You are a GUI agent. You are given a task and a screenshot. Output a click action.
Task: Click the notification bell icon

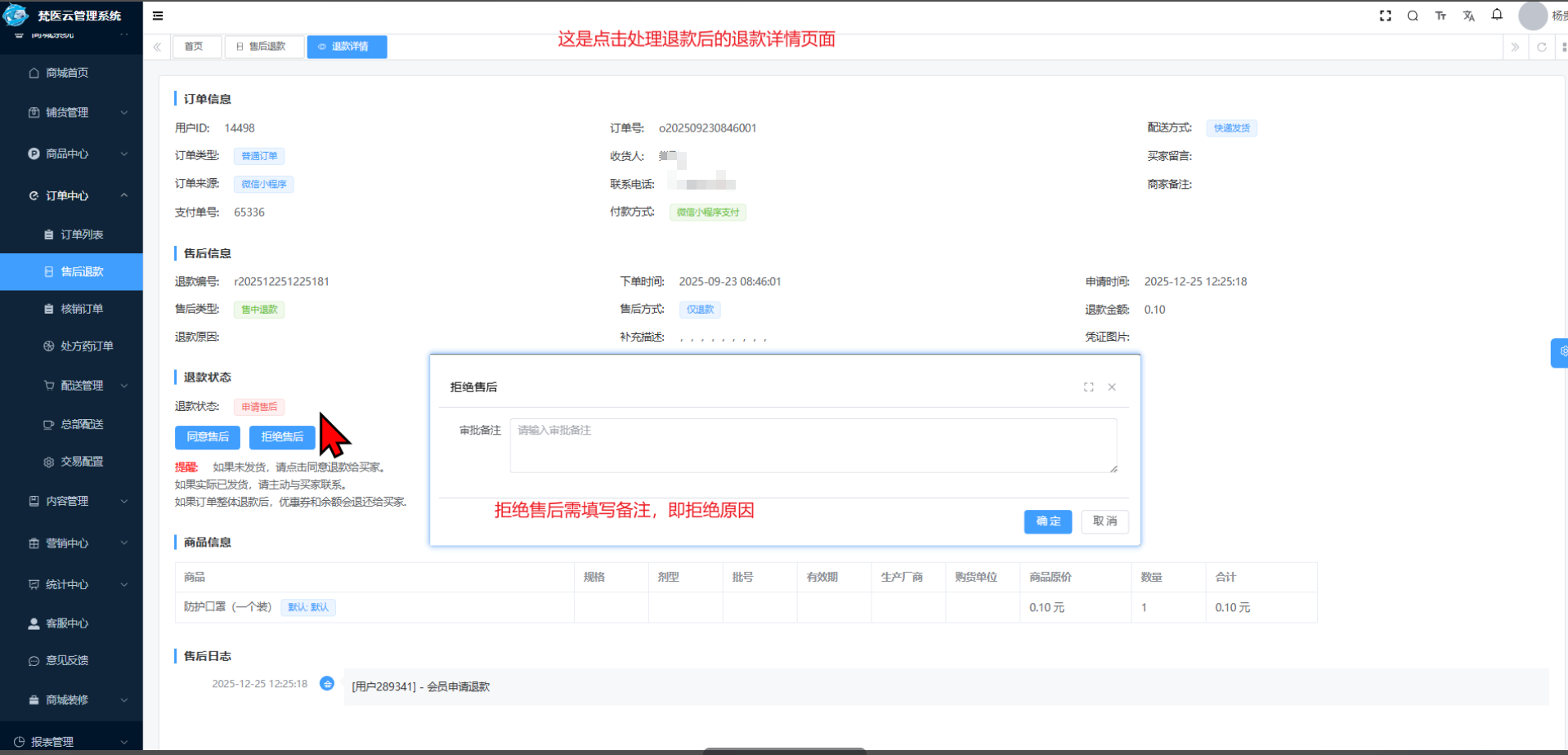1497,16
